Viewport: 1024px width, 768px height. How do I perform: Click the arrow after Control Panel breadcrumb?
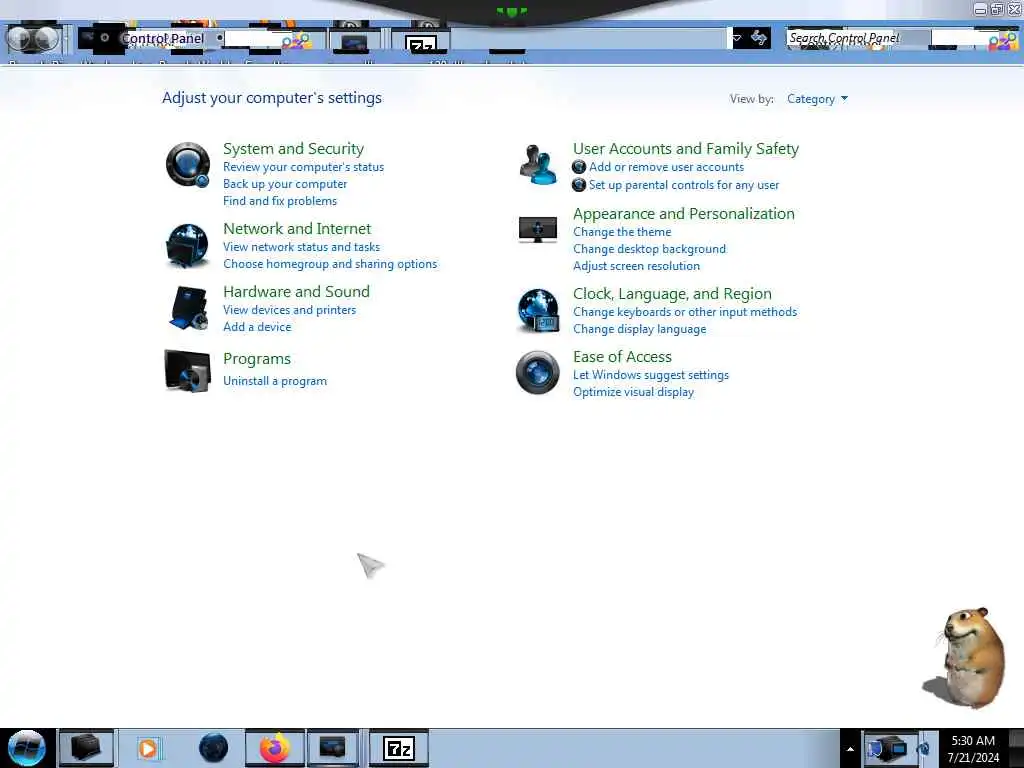pyautogui.click(x=220, y=38)
